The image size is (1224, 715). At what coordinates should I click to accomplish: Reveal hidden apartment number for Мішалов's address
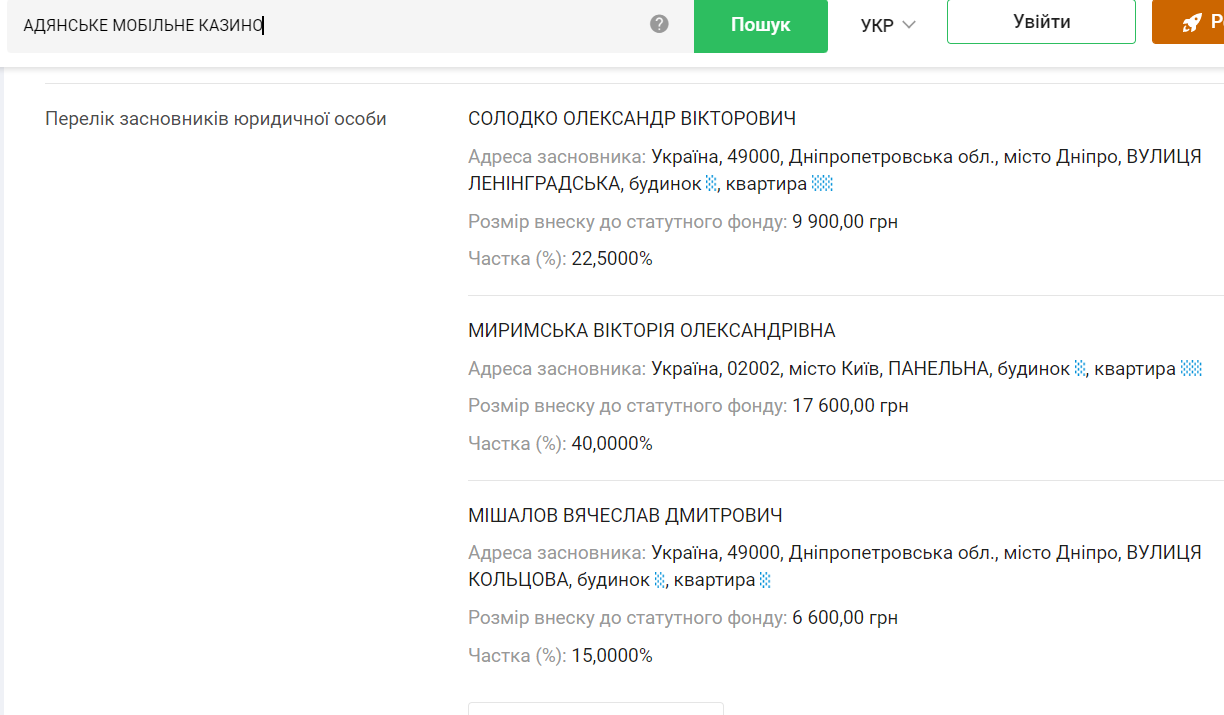[x=765, y=581]
